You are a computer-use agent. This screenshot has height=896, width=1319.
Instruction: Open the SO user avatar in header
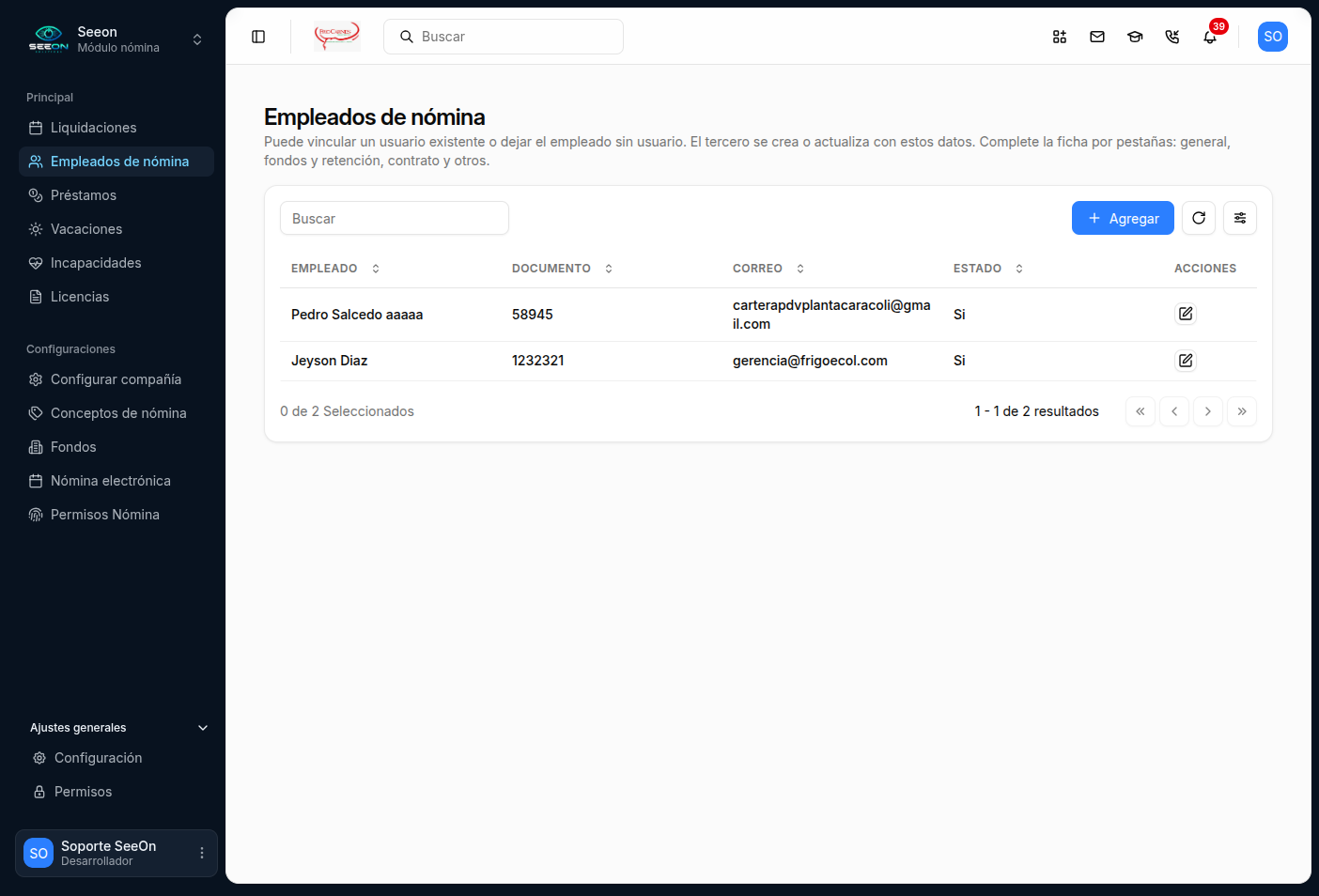pos(1273,37)
